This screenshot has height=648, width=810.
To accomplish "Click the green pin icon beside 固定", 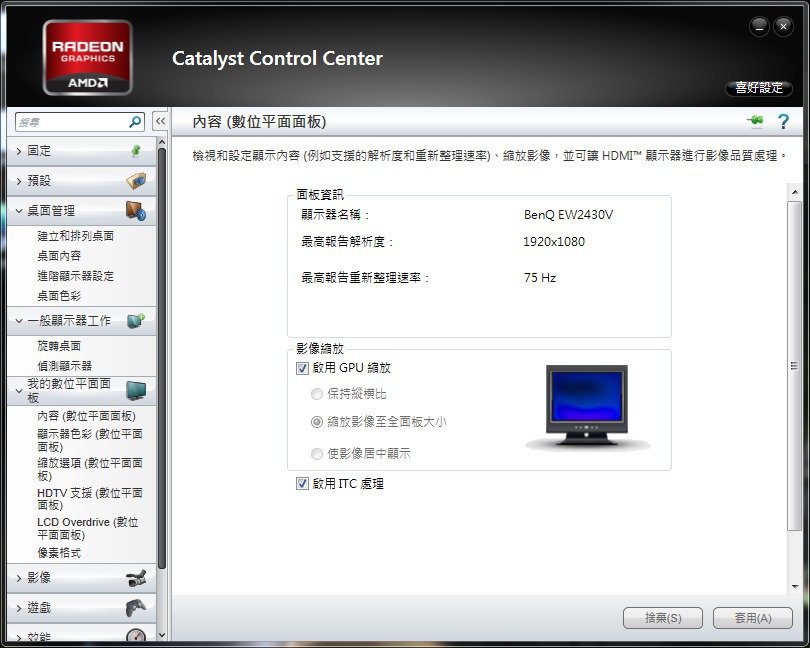I will [136, 150].
